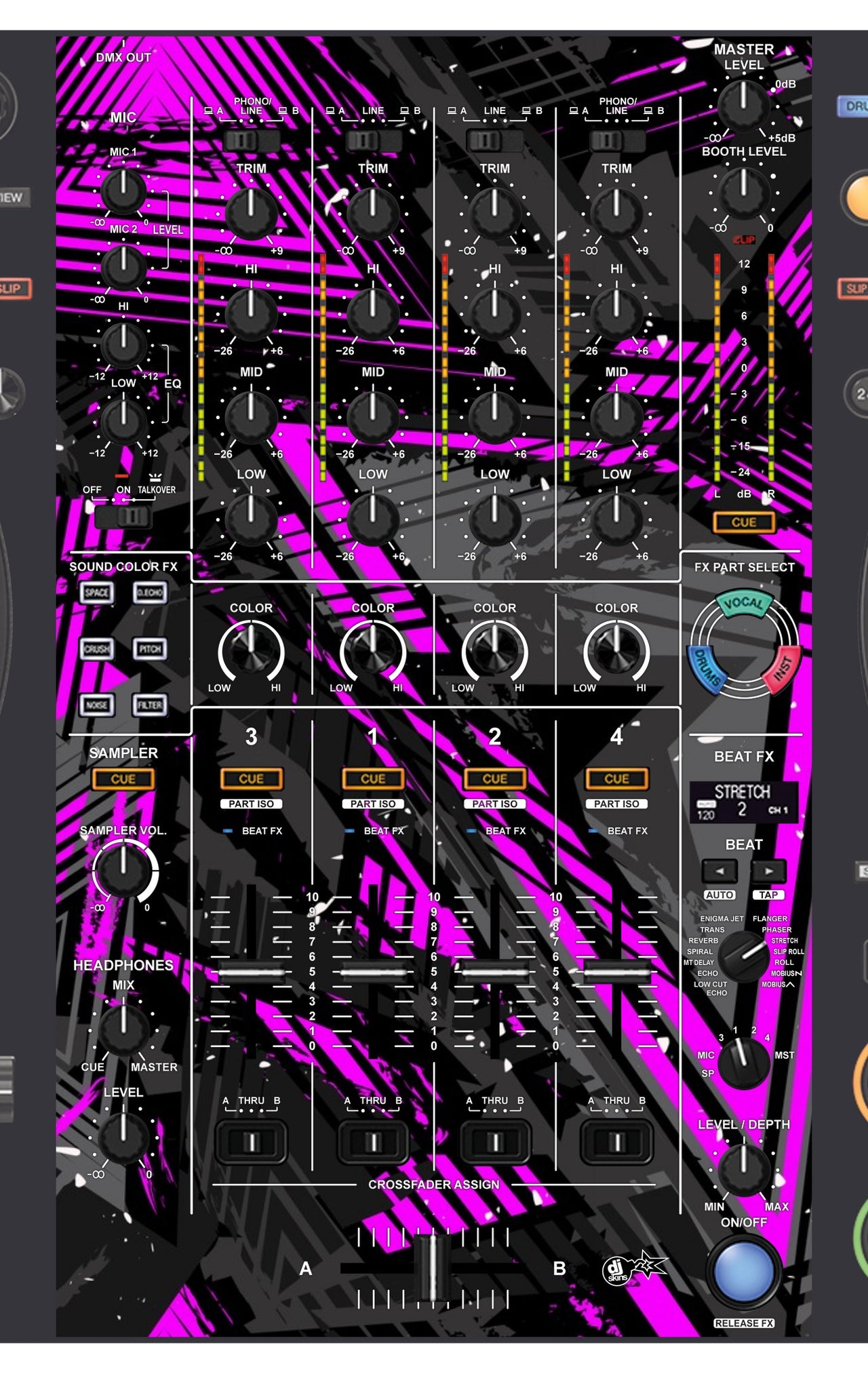Toggle channel 3 crossfader assign switch
This screenshot has width=868, height=1380.
251,1143
